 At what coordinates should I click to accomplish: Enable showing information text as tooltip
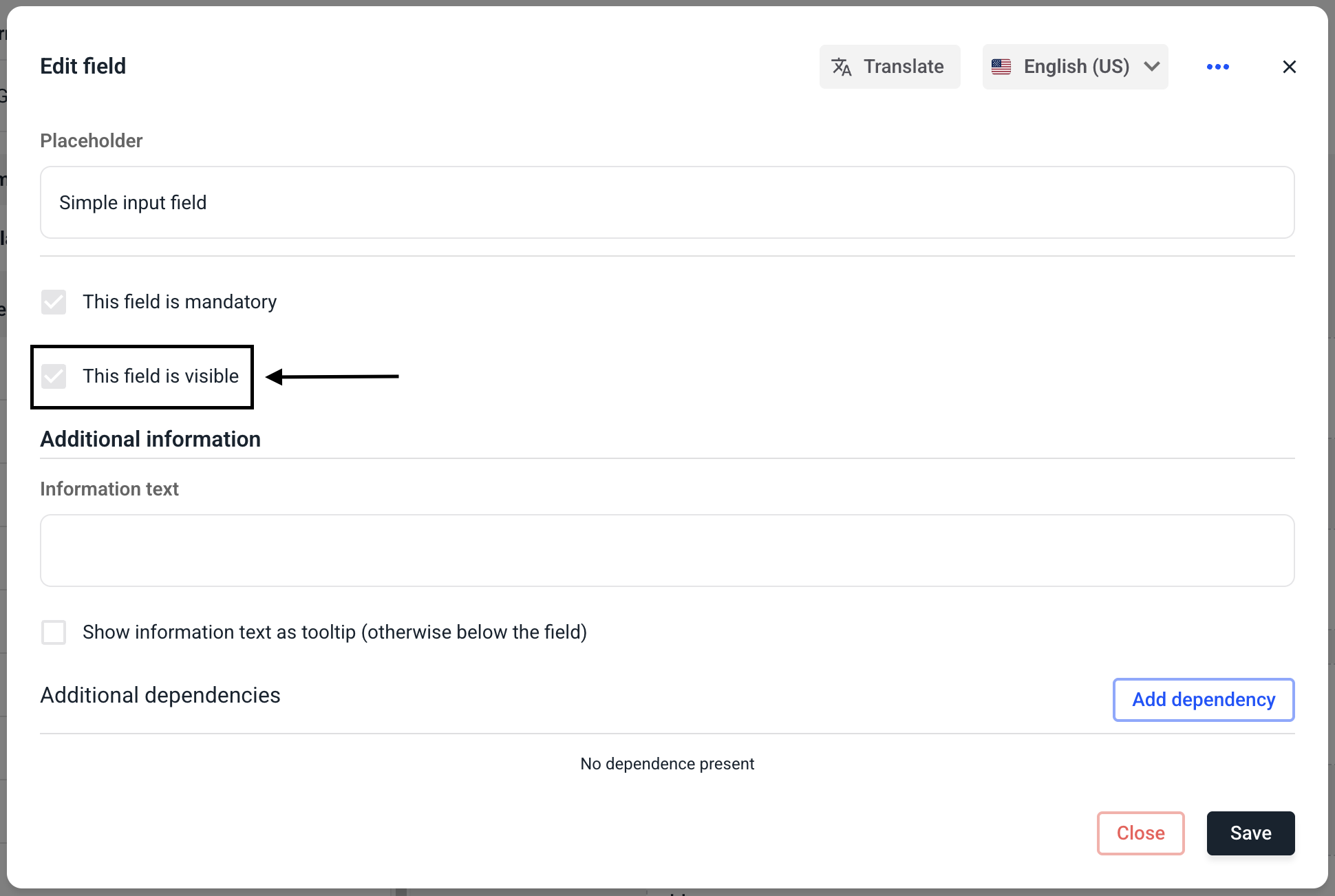(54, 632)
